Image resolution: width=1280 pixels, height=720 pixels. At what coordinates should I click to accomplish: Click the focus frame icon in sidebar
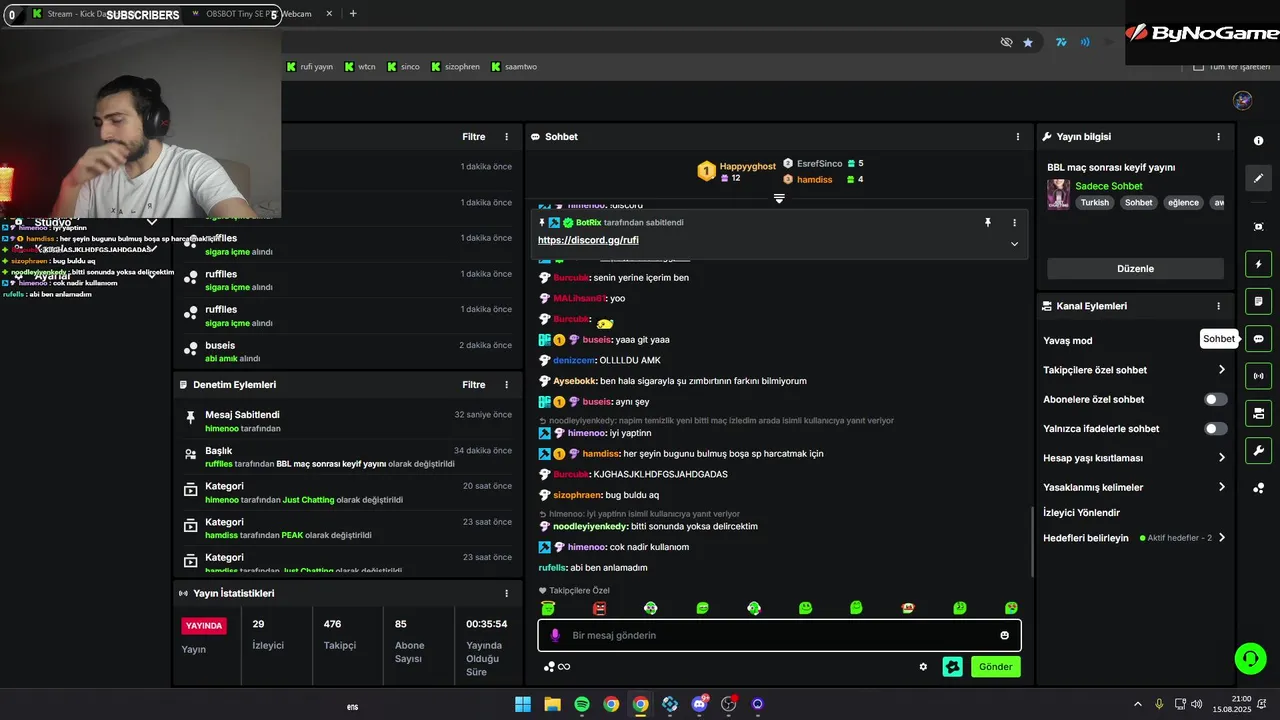pyautogui.click(x=1258, y=227)
